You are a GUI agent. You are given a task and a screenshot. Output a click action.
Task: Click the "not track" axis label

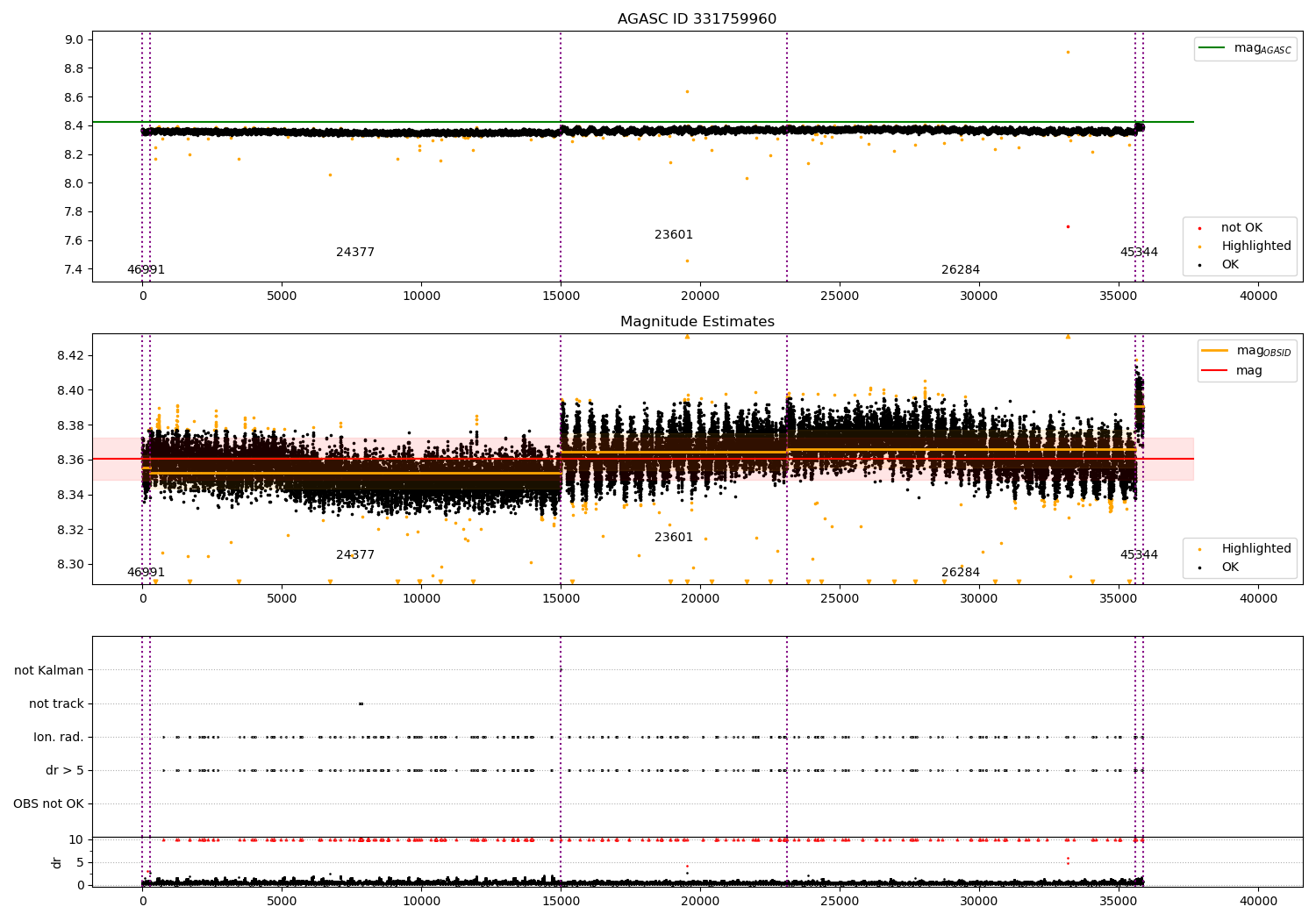click(56, 704)
